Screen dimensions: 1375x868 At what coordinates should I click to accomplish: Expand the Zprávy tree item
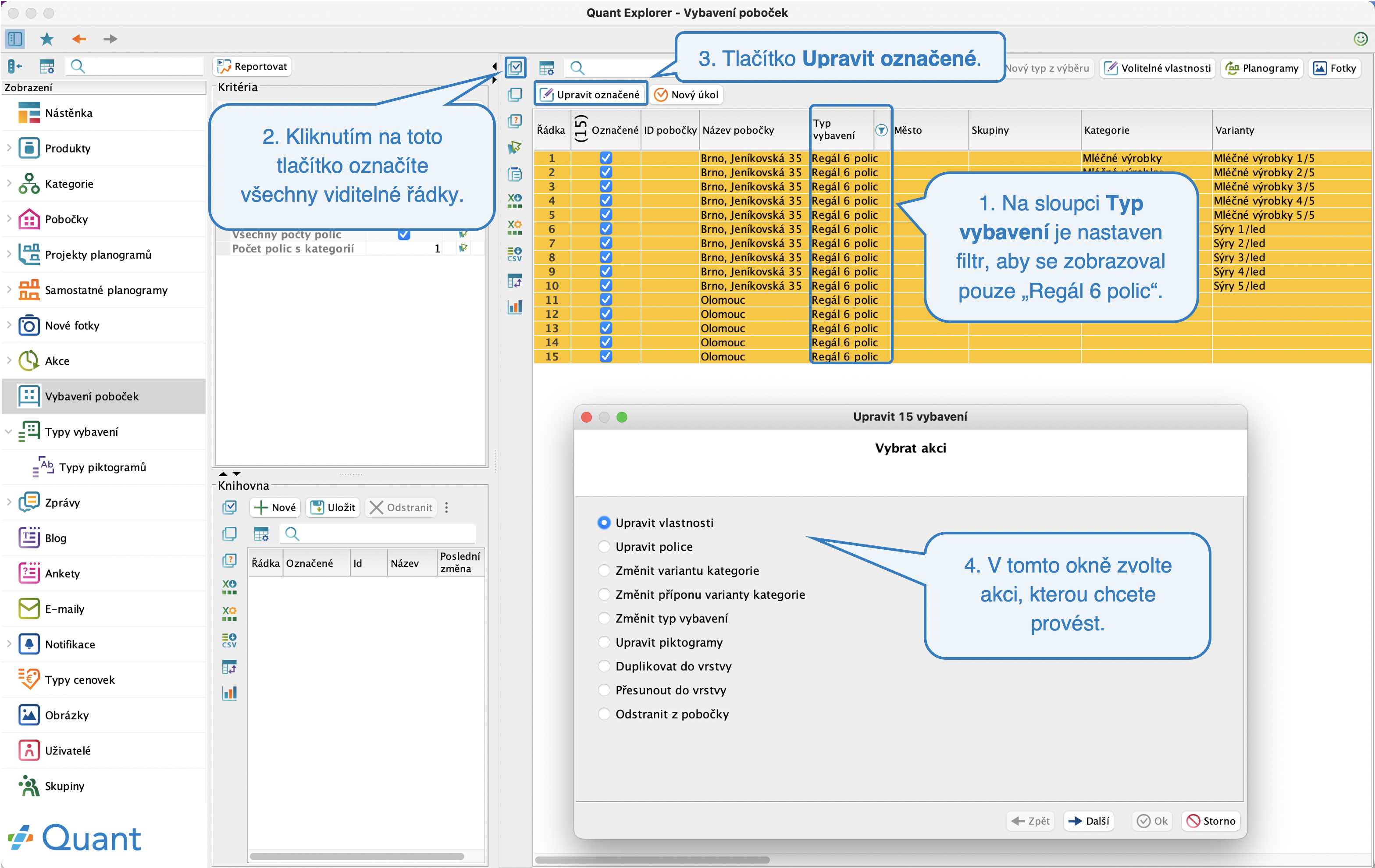click(x=9, y=502)
